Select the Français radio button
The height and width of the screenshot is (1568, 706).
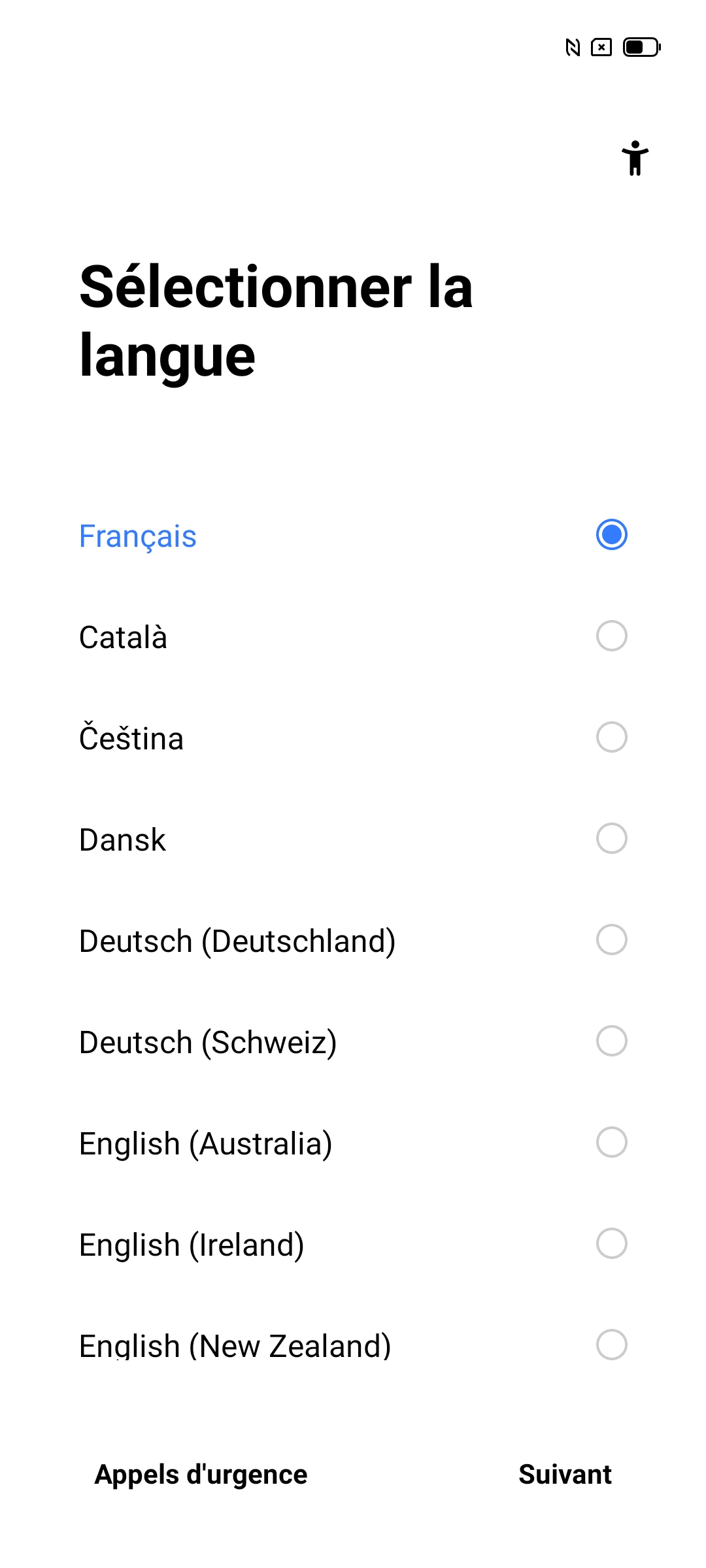pos(611,535)
